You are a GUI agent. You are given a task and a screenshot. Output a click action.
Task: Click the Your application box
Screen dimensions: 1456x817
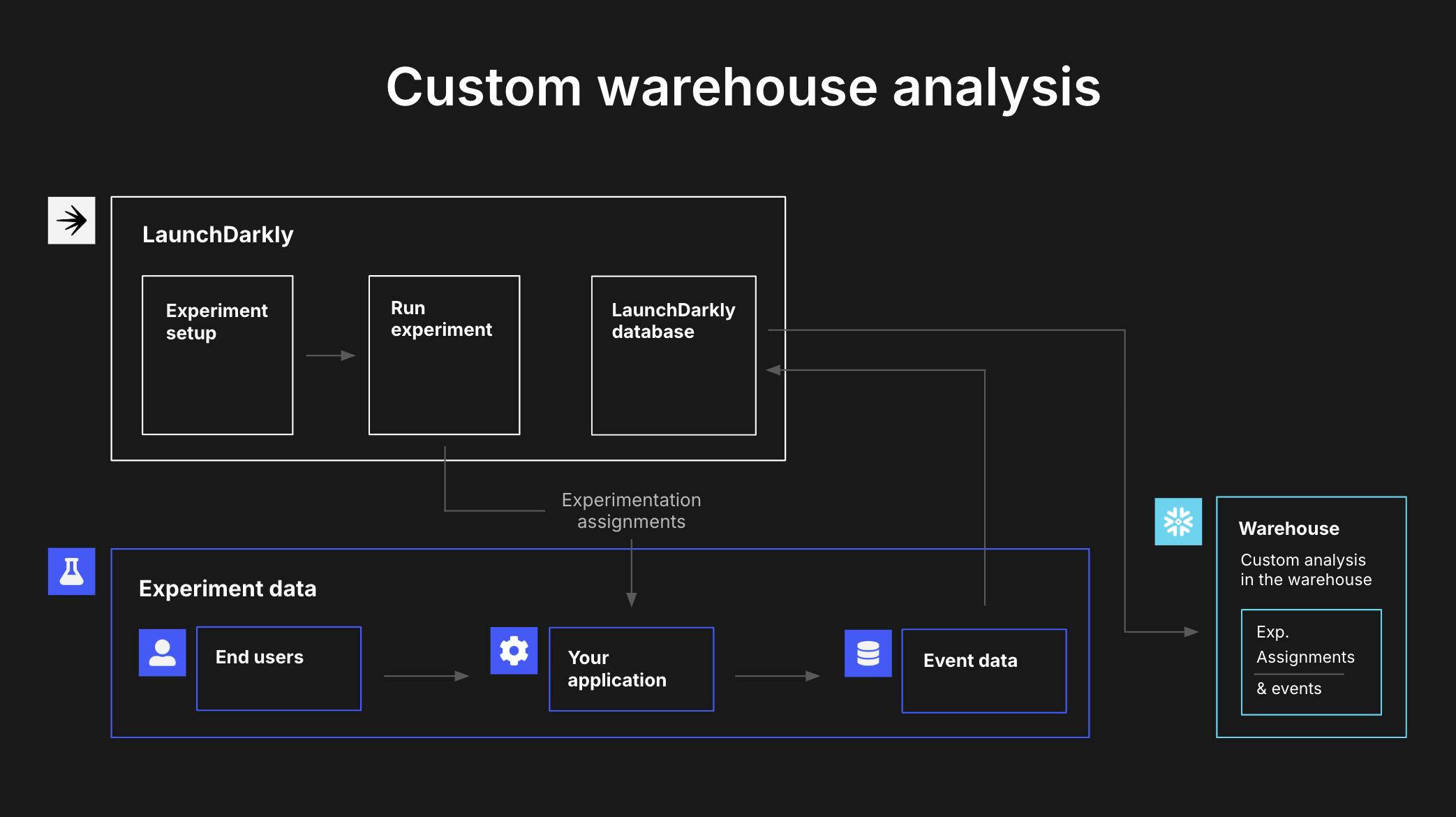(x=631, y=669)
